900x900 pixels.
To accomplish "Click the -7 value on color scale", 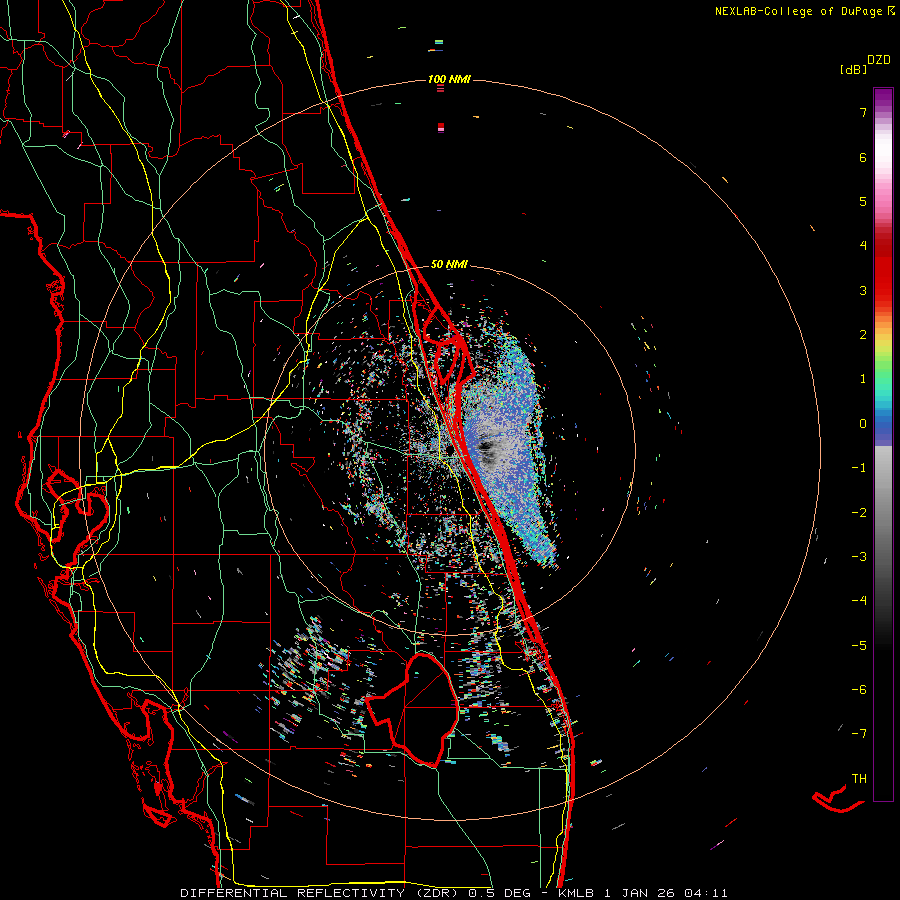I will [x=859, y=734].
